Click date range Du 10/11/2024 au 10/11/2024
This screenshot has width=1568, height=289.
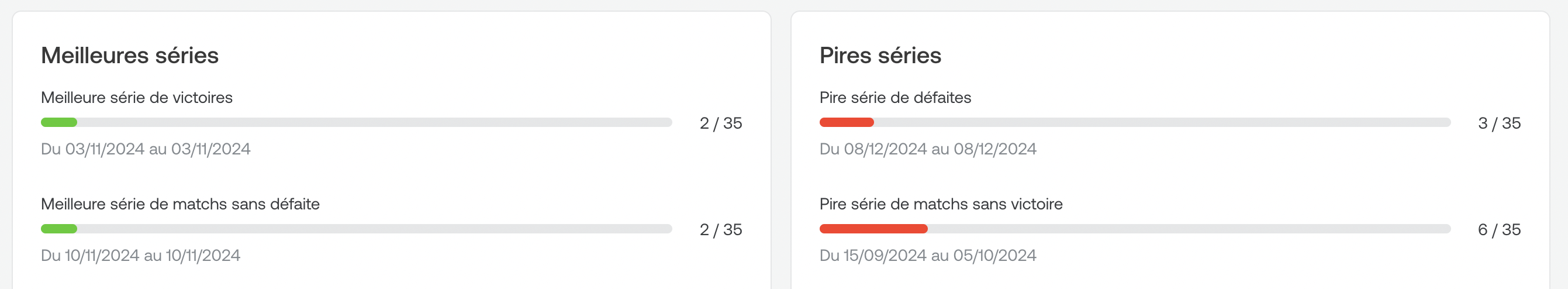141,256
